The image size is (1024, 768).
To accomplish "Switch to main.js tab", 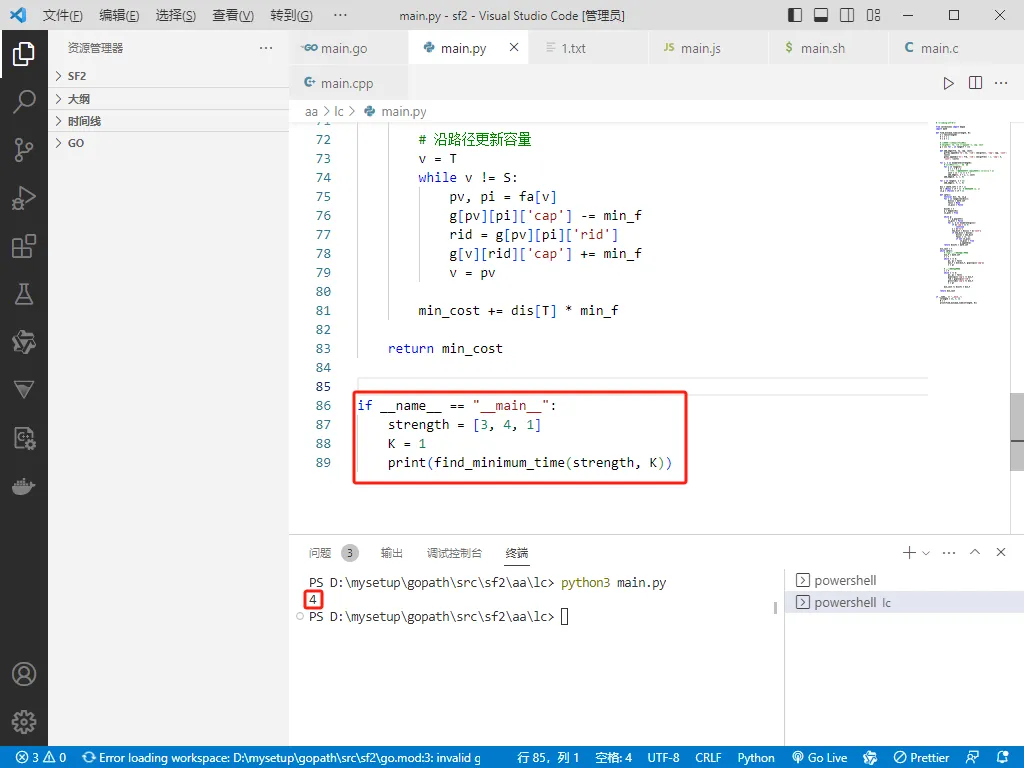I will pyautogui.click(x=708, y=48).
